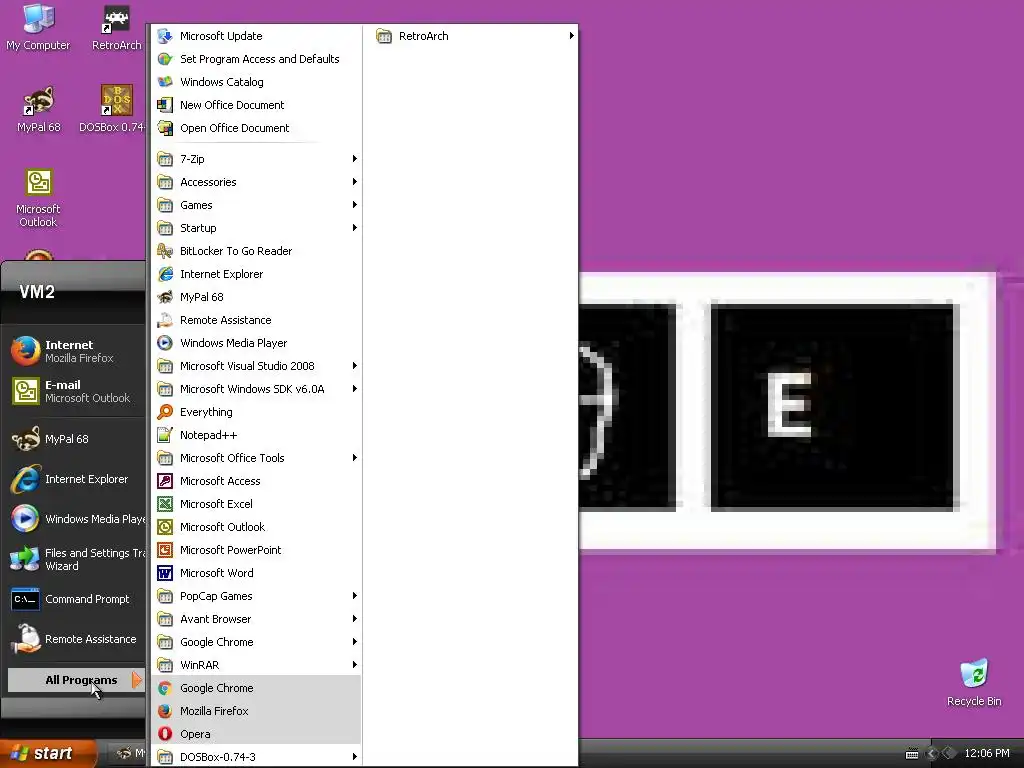The height and width of the screenshot is (768, 1024).
Task: Click the taskbar MyPal window button
Action: pos(128,754)
